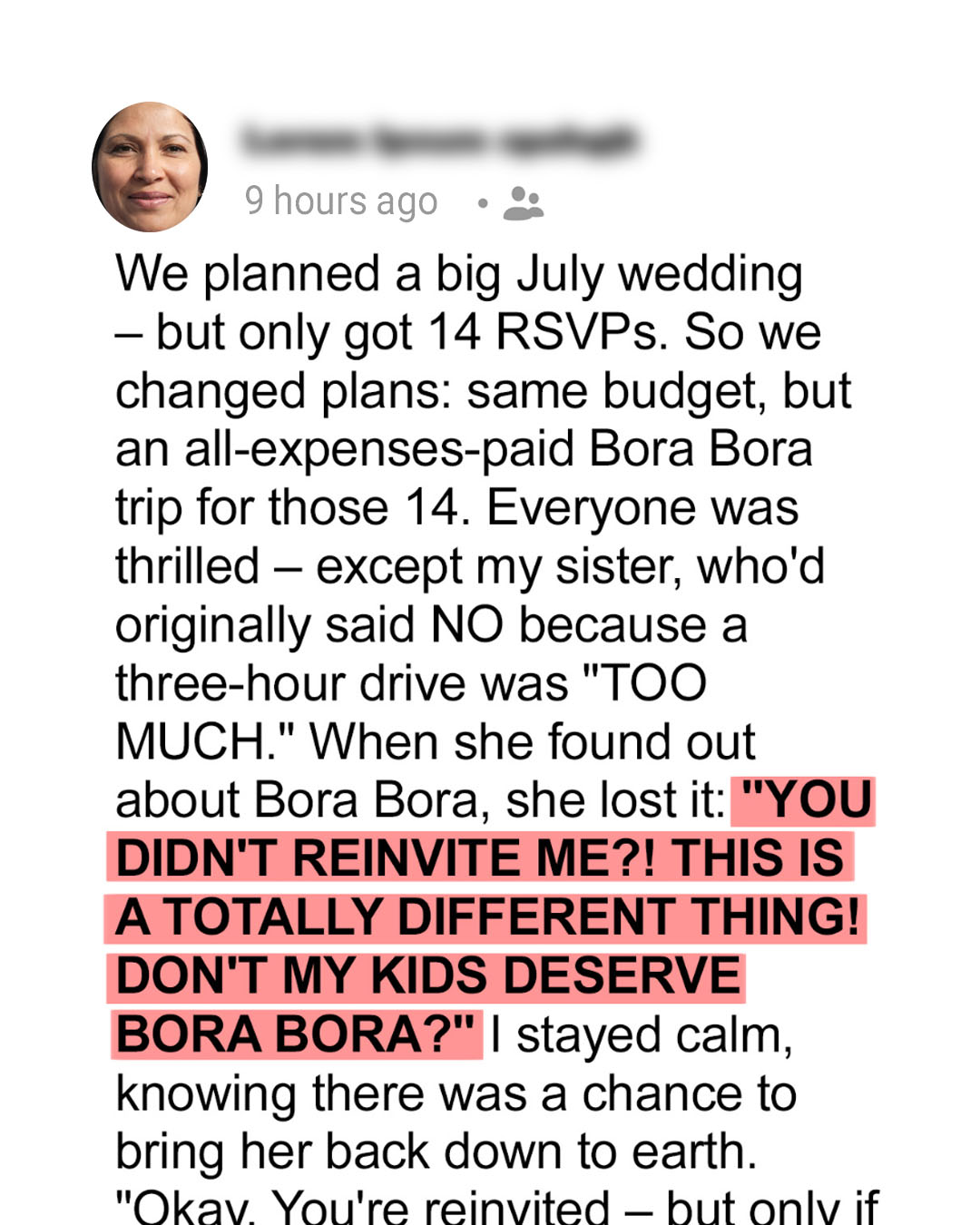Click the "When she found out" text
This screenshot has height=1225, width=980.
pyautogui.click(x=533, y=741)
